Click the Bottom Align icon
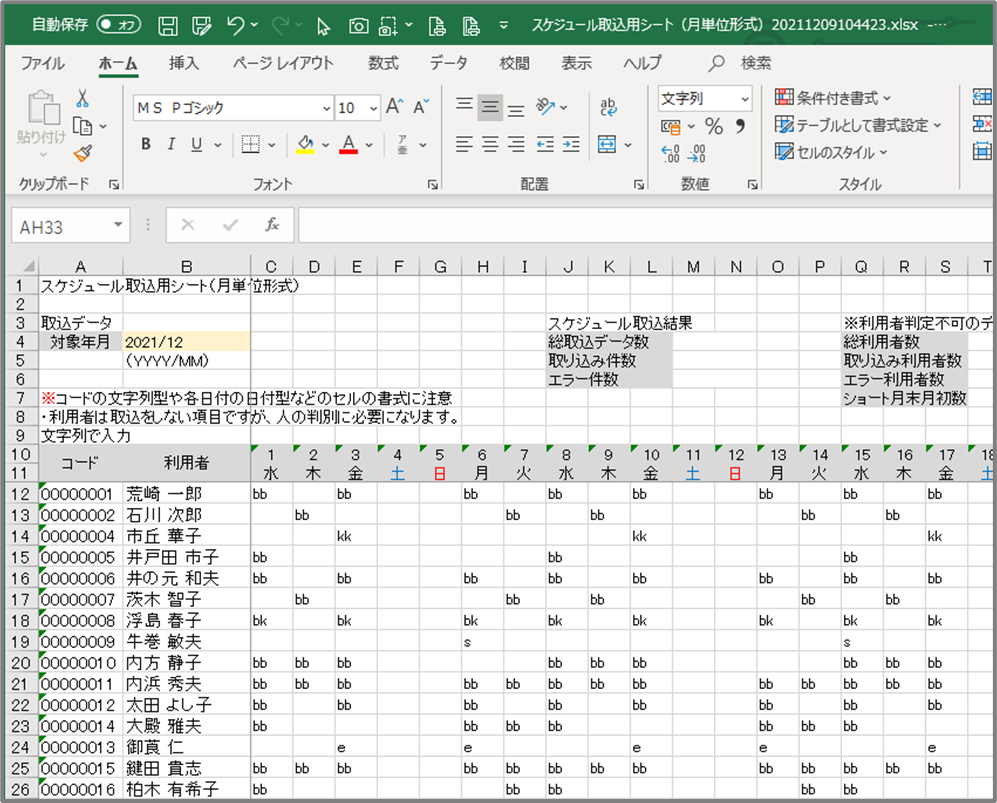This screenshot has height=803, width=997. 516,108
